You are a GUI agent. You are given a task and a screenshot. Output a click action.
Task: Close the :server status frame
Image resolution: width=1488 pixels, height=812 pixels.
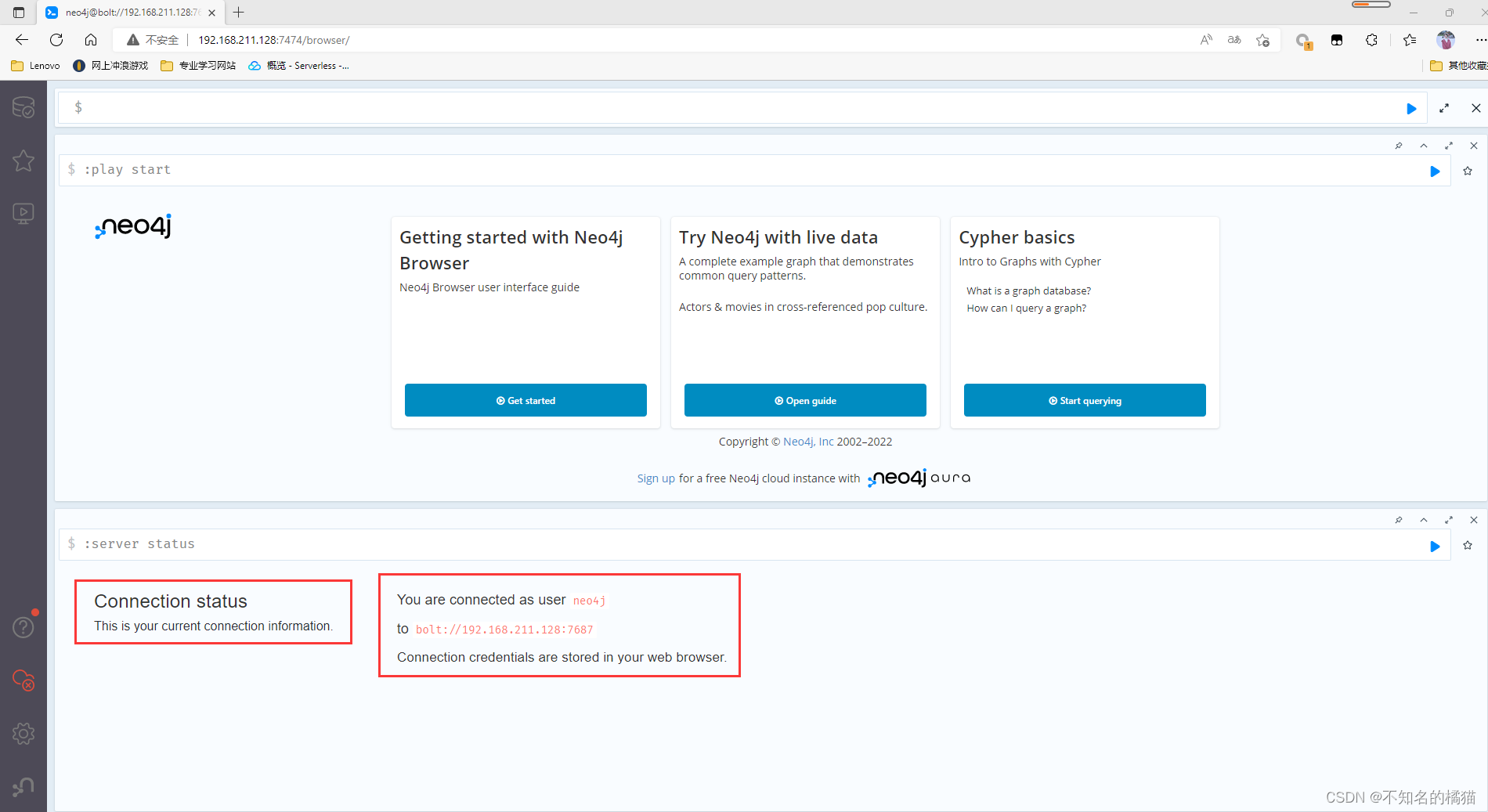(x=1474, y=520)
